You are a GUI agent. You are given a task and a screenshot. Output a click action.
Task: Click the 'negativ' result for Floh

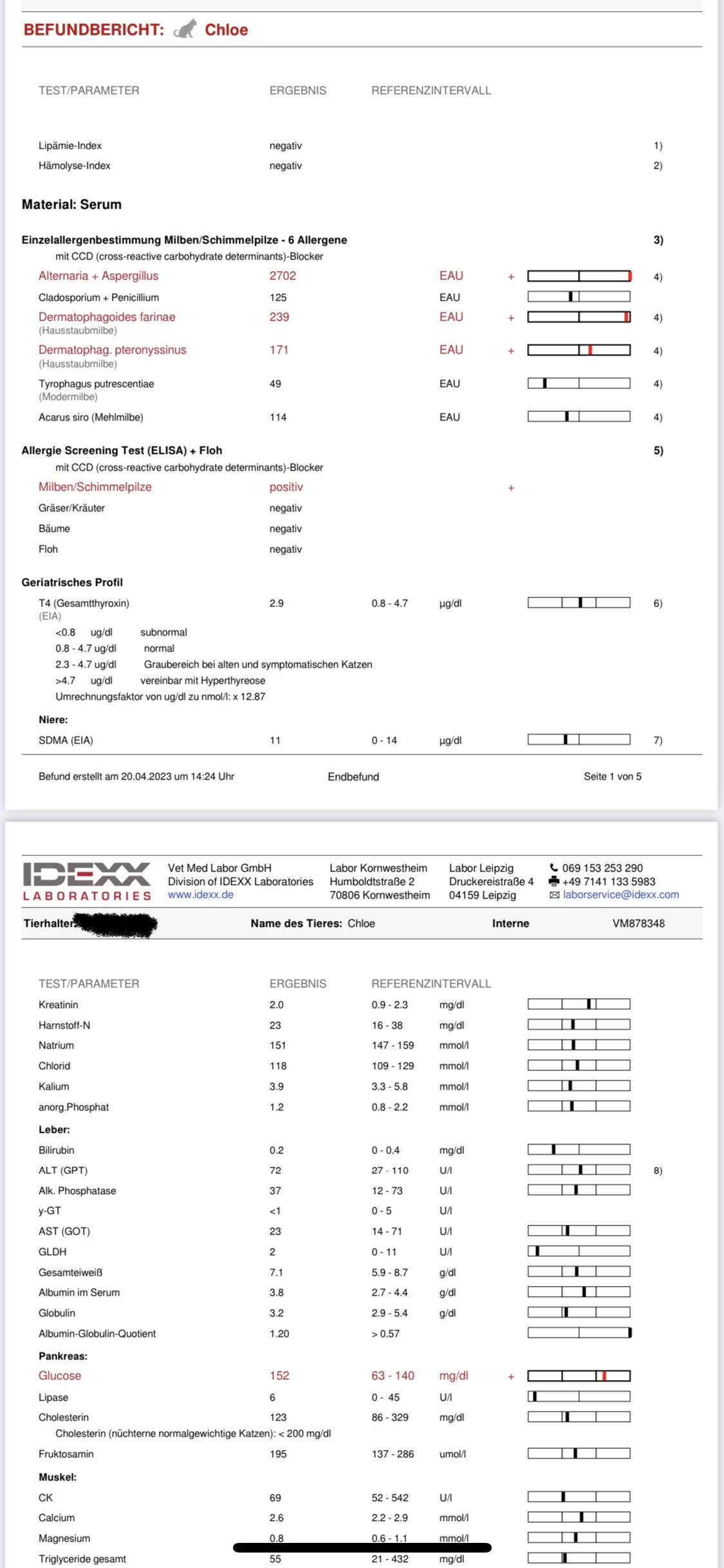(286, 549)
